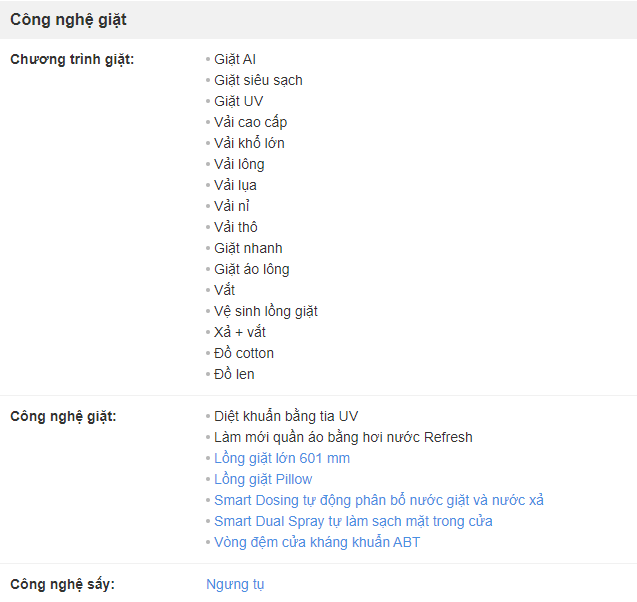This screenshot has width=637, height=602.
Task: Click the "Công nghệ giặt" section header
Action: 68,20
